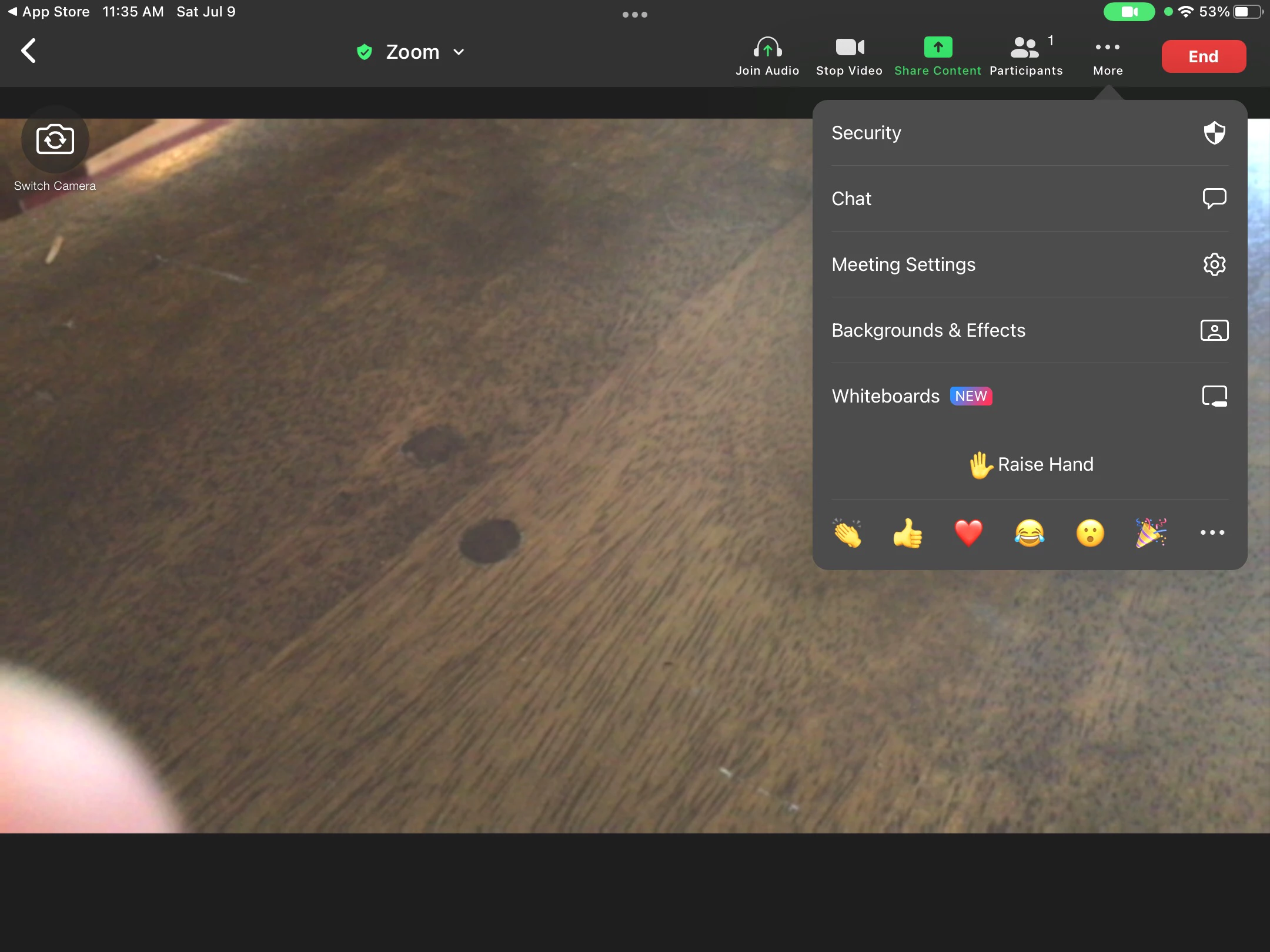Open Share Content green arrow icon
Image resolution: width=1270 pixels, height=952 pixels.
click(x=938, y=48)
